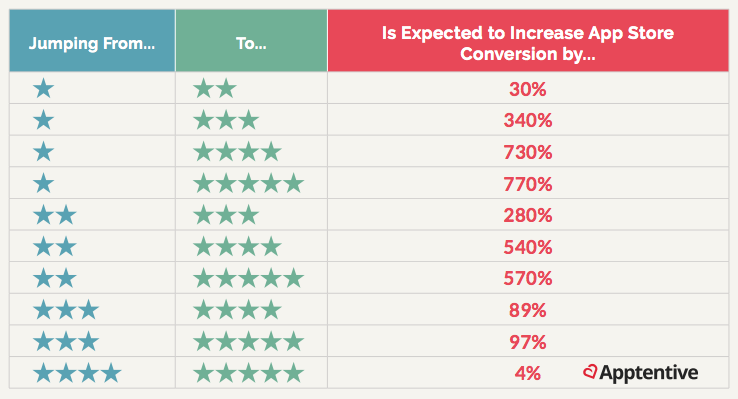The width and height of the screenshot is (738, 399).
Task: Click the four green stars in the 730% row
Action: [x=237, y=152]
